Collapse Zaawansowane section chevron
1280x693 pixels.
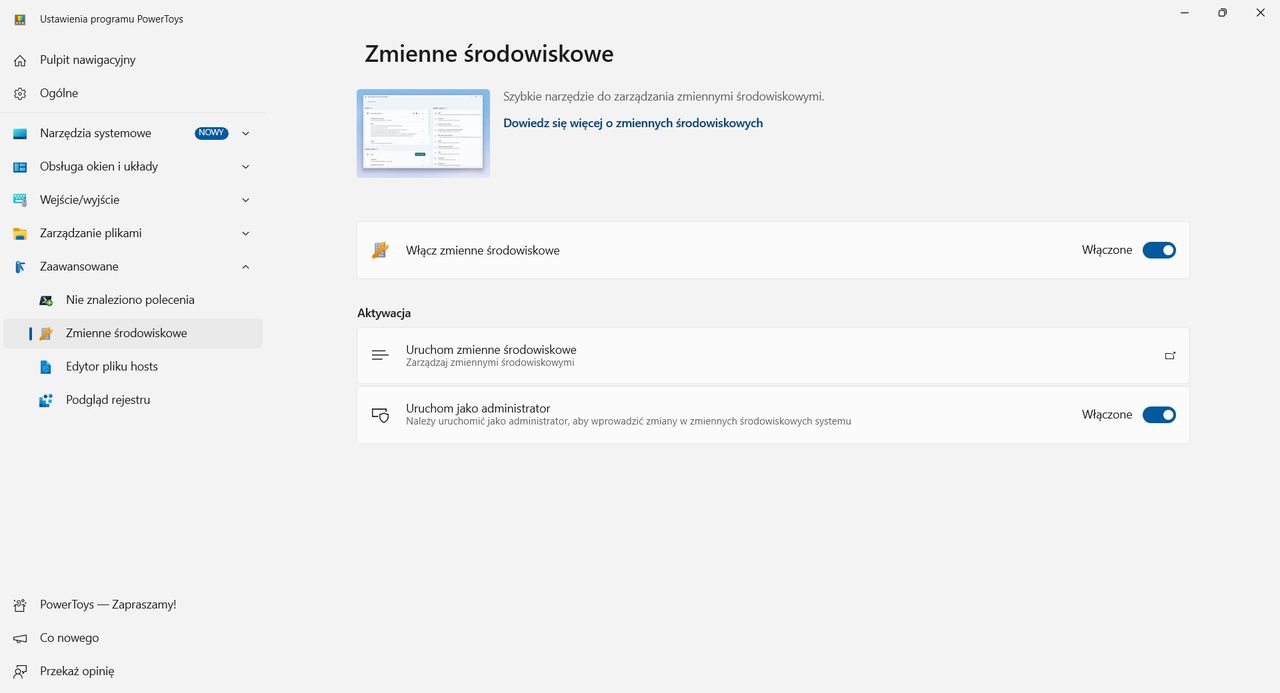click(x=246, y=267)
